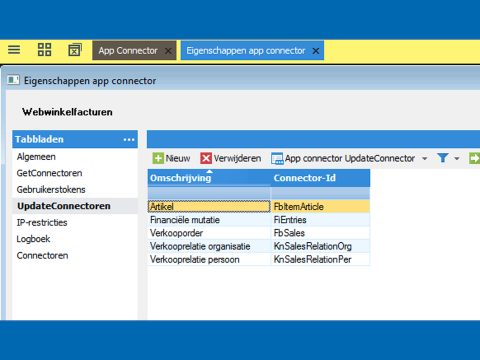Sort by the Omschrijving column header
The height and width of the screenshot is (360, 480).
point(209,178)
